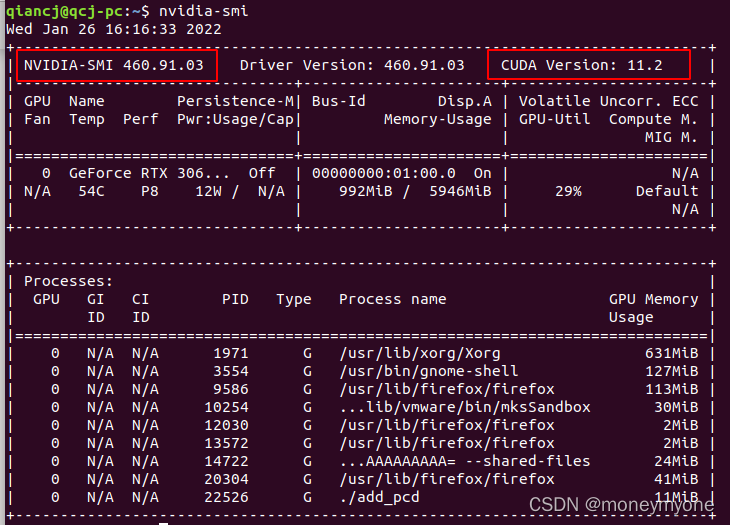Click the total memory value '5946MiB'
Screen dimensions: 730x525
point(460,191)
